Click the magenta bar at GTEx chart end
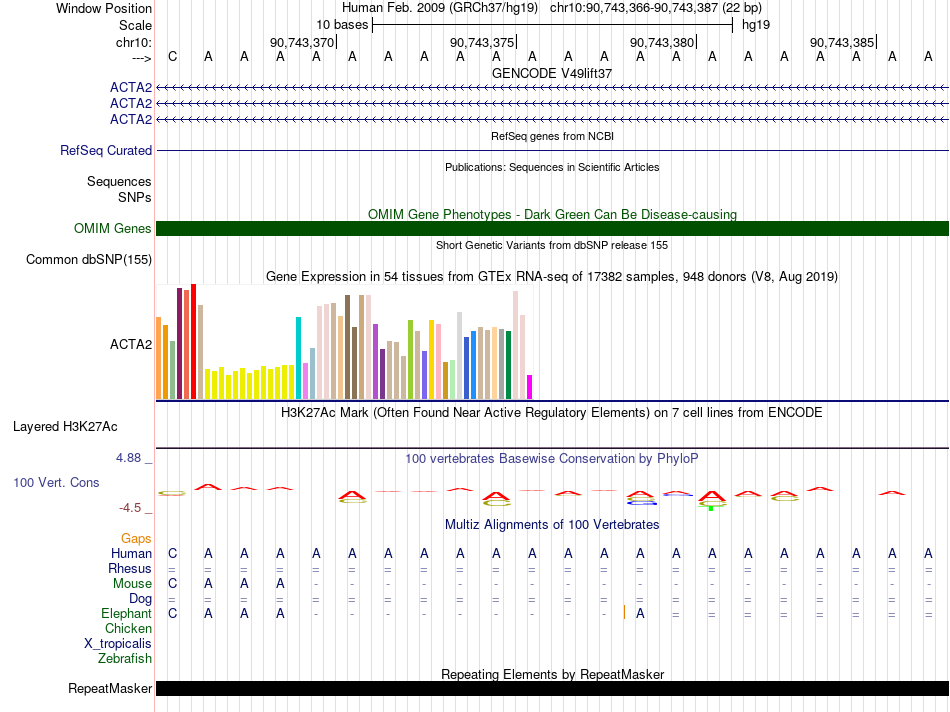The image size is (950, 712). [x=530, y=387]
